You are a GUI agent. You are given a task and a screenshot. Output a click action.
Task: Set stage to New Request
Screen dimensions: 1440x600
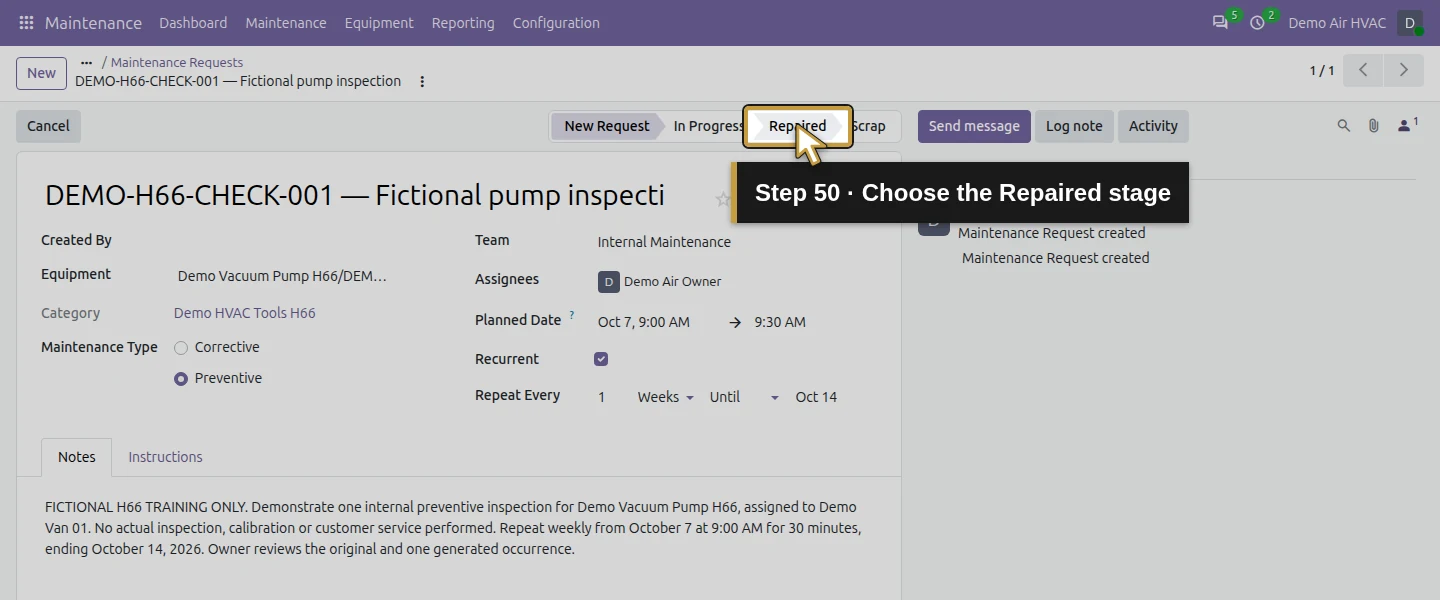(x=606, y=126)
